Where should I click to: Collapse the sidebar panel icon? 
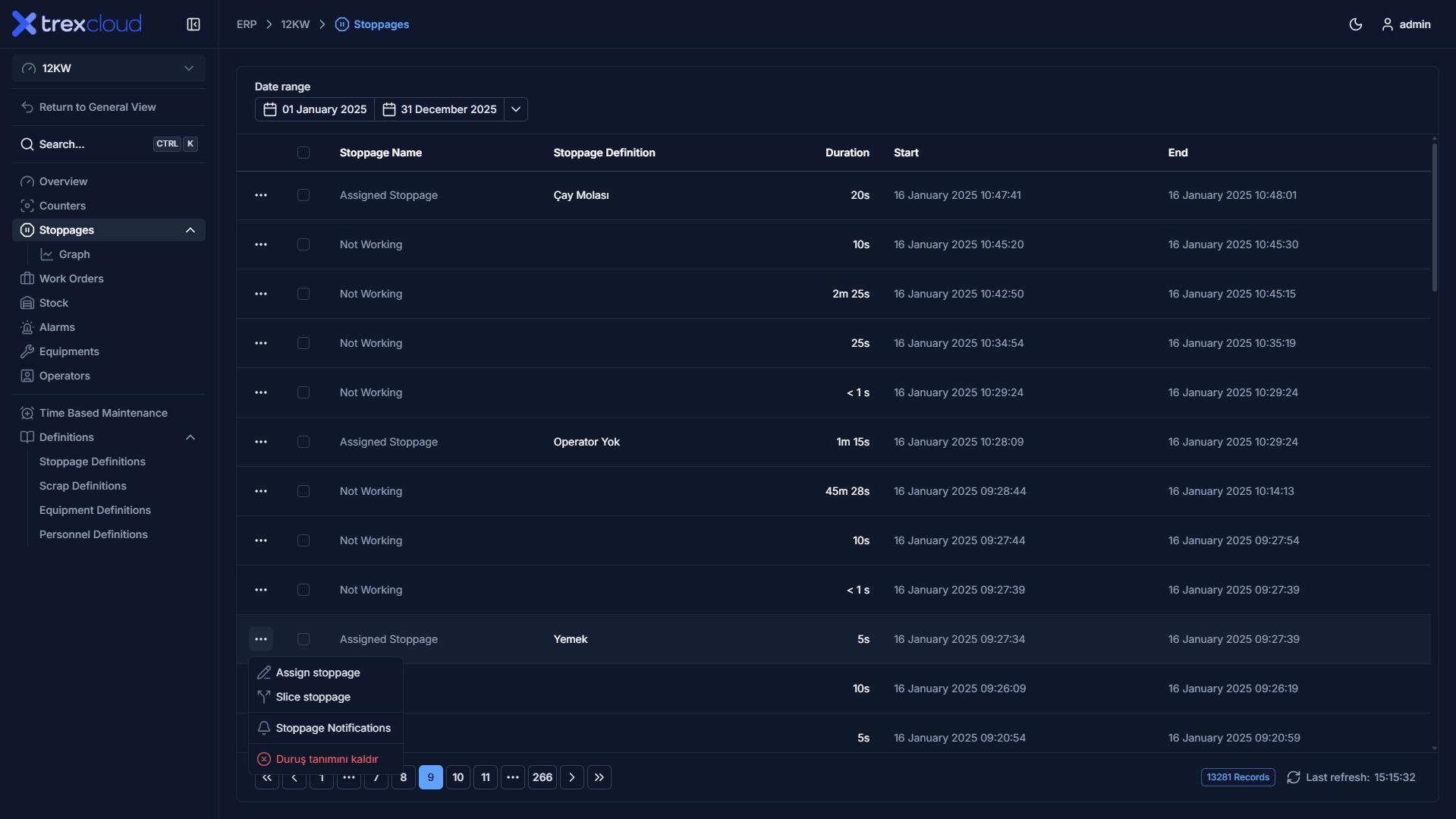click(x=193, y=24)
